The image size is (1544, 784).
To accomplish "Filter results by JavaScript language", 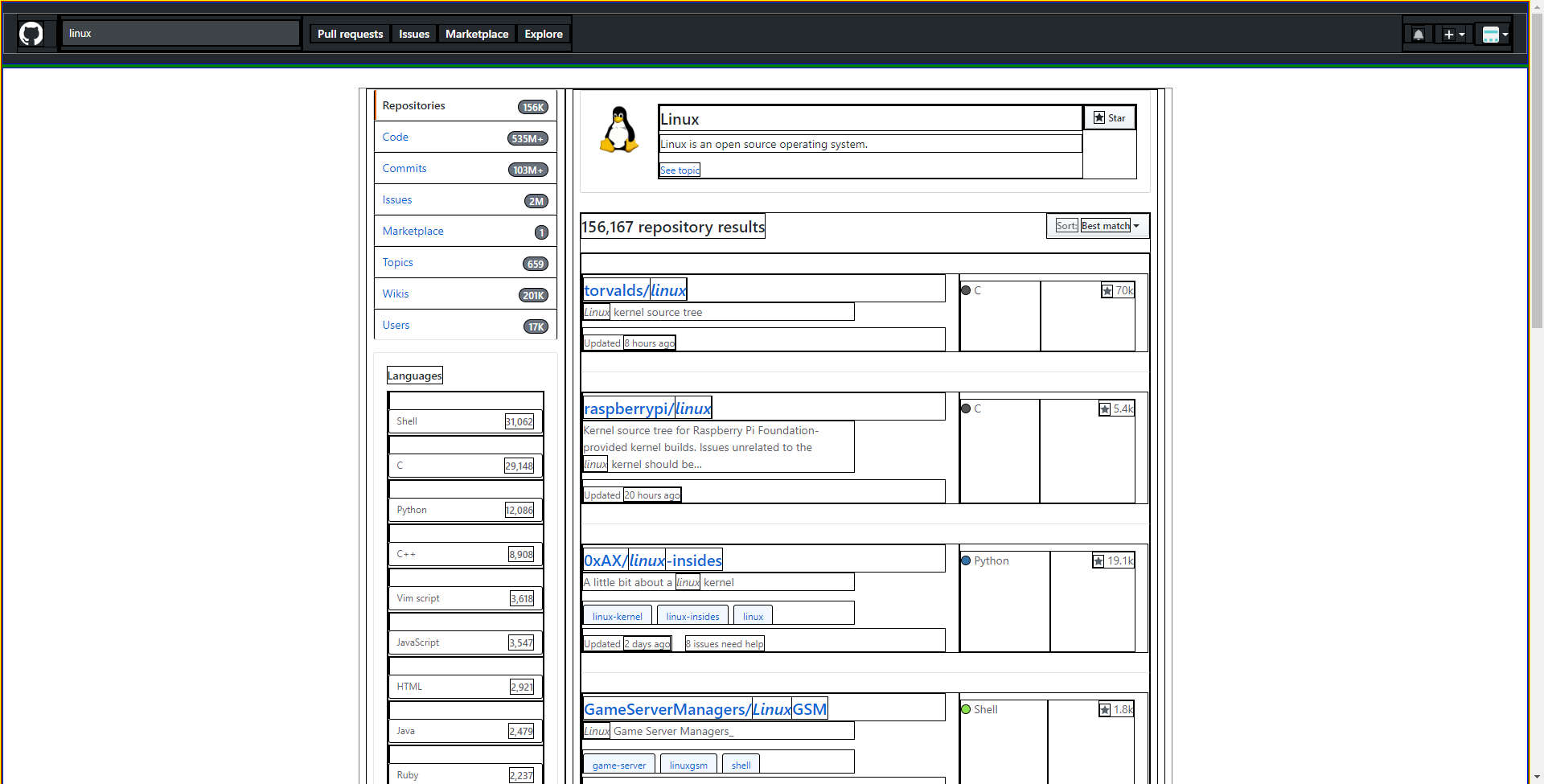I will [x=466, y=642].
